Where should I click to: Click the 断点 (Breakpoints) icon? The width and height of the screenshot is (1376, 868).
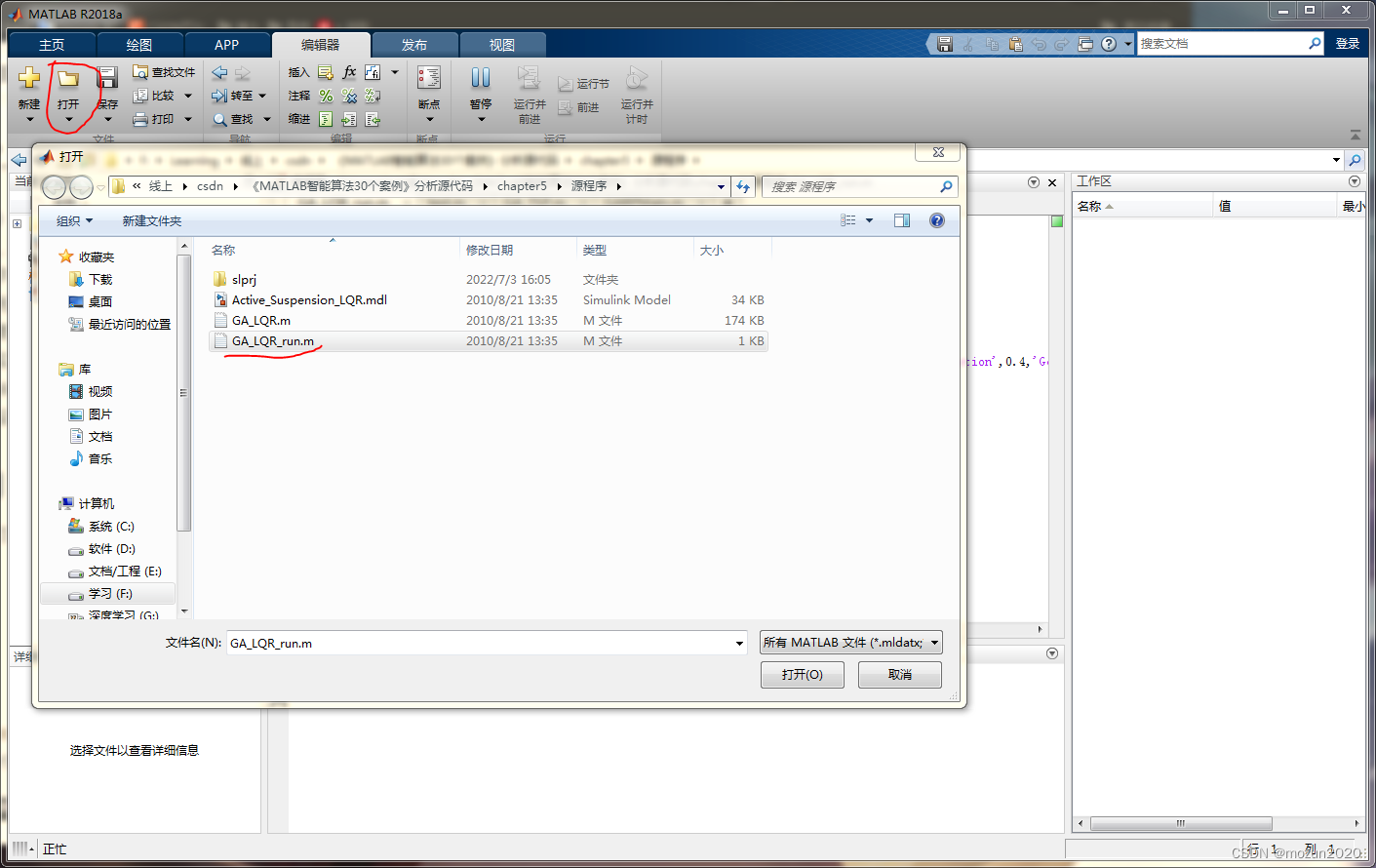pos(429,78)
